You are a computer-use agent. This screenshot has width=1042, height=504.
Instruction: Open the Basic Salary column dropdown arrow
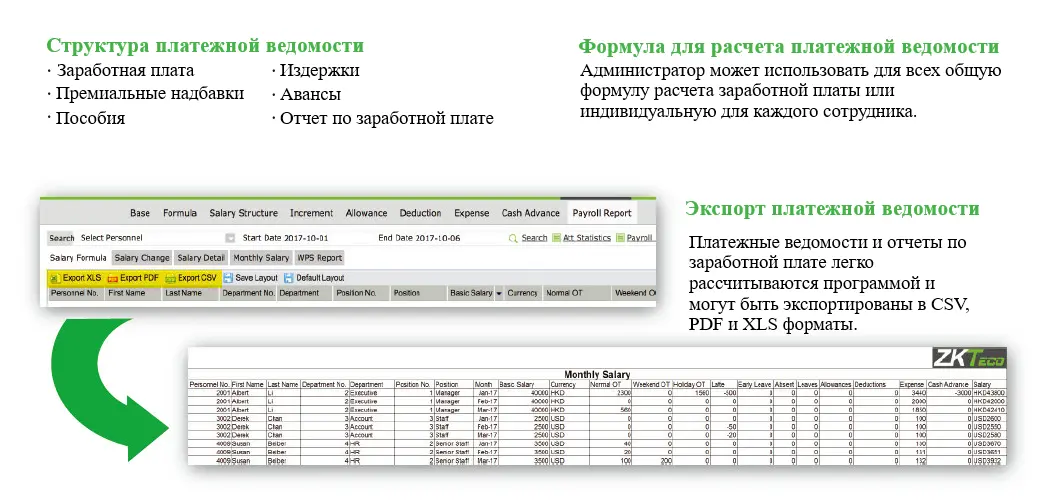pos(498,294)
